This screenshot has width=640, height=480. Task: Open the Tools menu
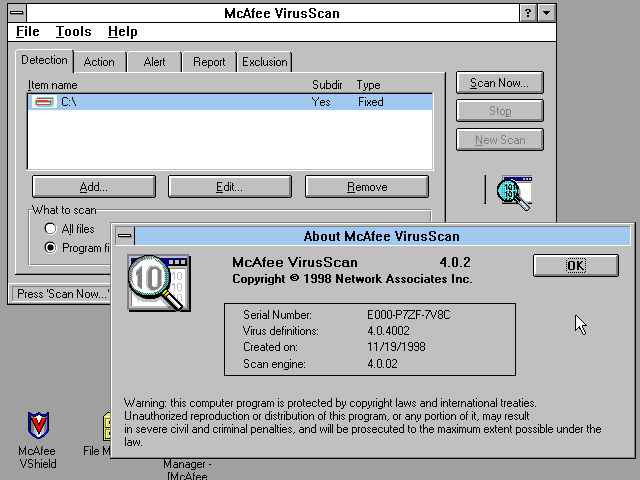pos(73,31)
